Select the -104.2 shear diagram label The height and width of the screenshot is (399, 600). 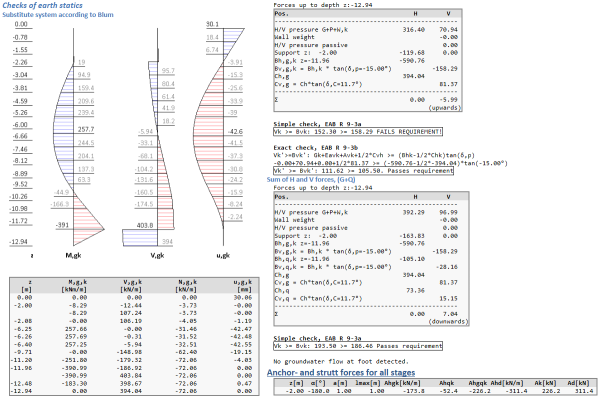coord(144,169)
